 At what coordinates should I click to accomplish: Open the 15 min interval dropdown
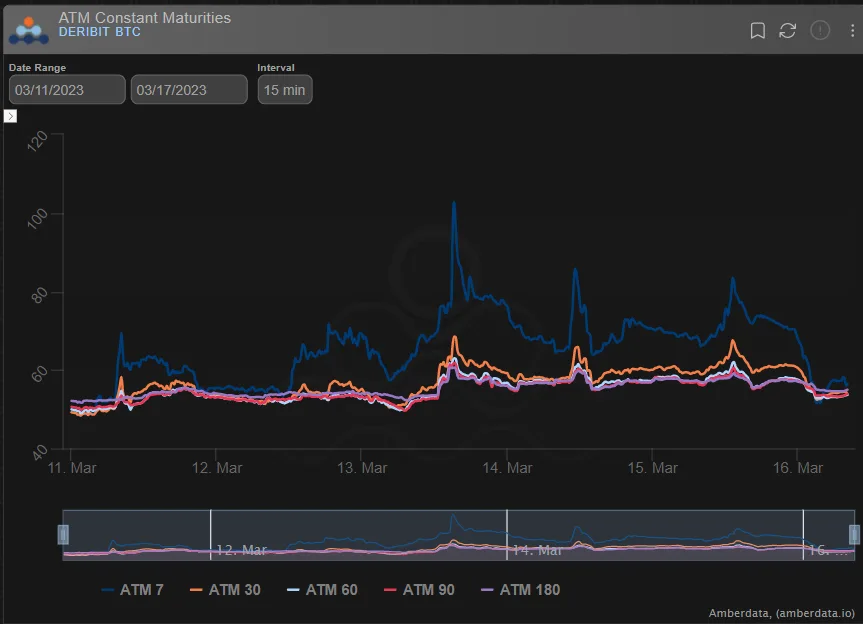pyautogui.click(x=285, y=90)
